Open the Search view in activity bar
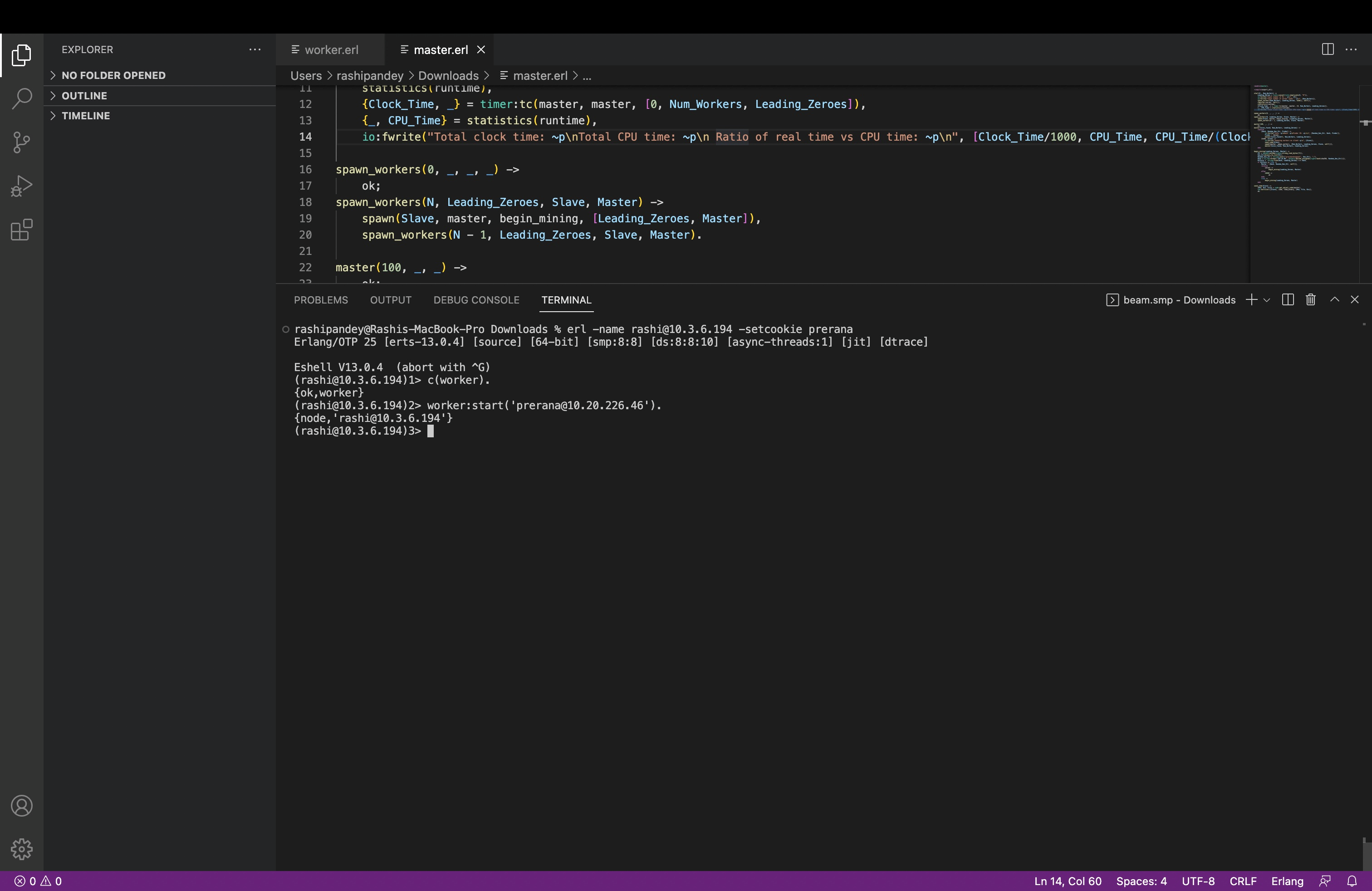 (21, 98)
